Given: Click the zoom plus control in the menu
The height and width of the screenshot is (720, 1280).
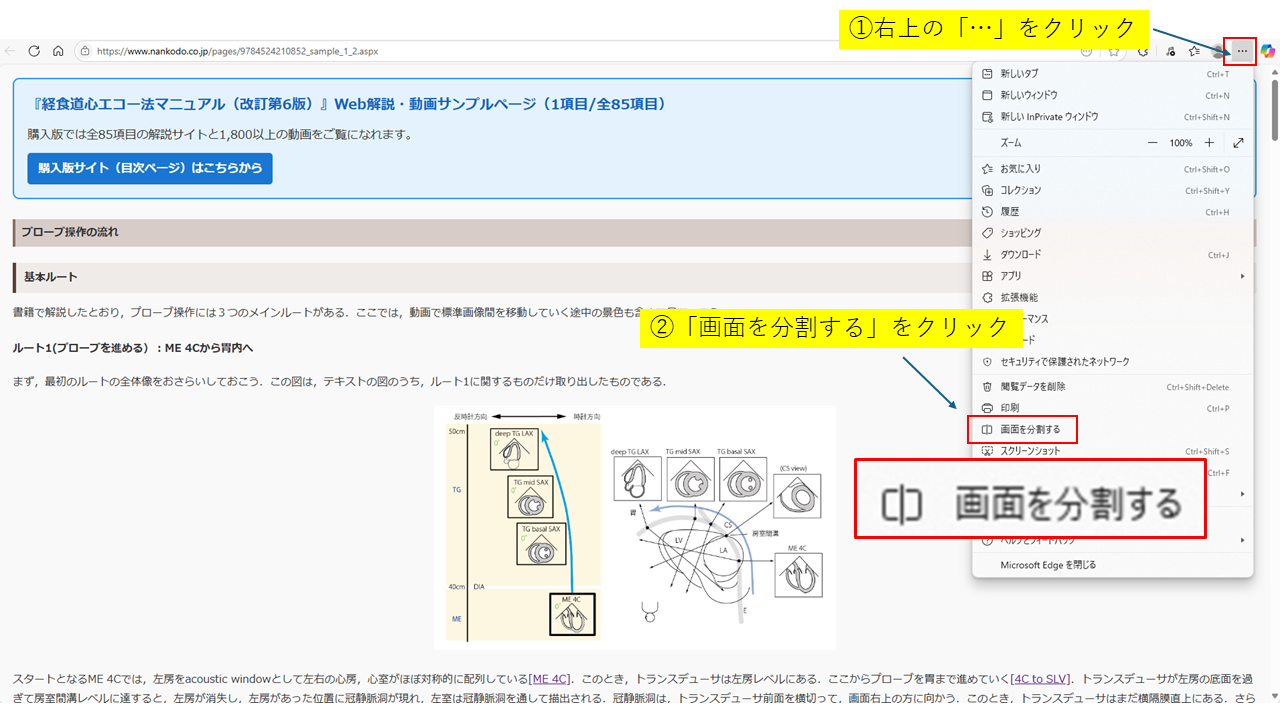Looking at the screenshot, I should click(1210, 143).
